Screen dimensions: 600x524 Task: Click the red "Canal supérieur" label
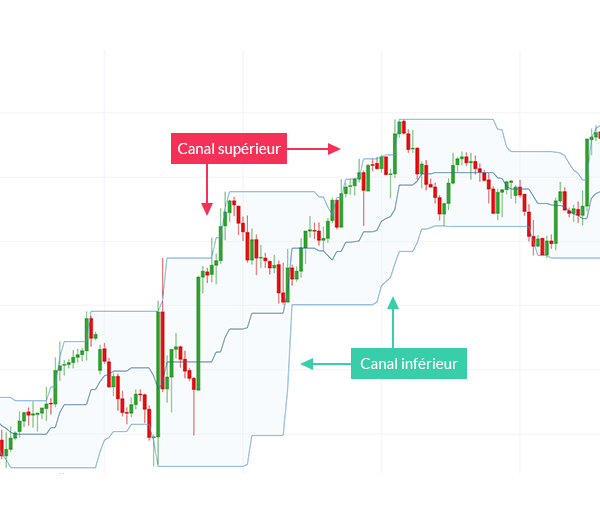229,149
